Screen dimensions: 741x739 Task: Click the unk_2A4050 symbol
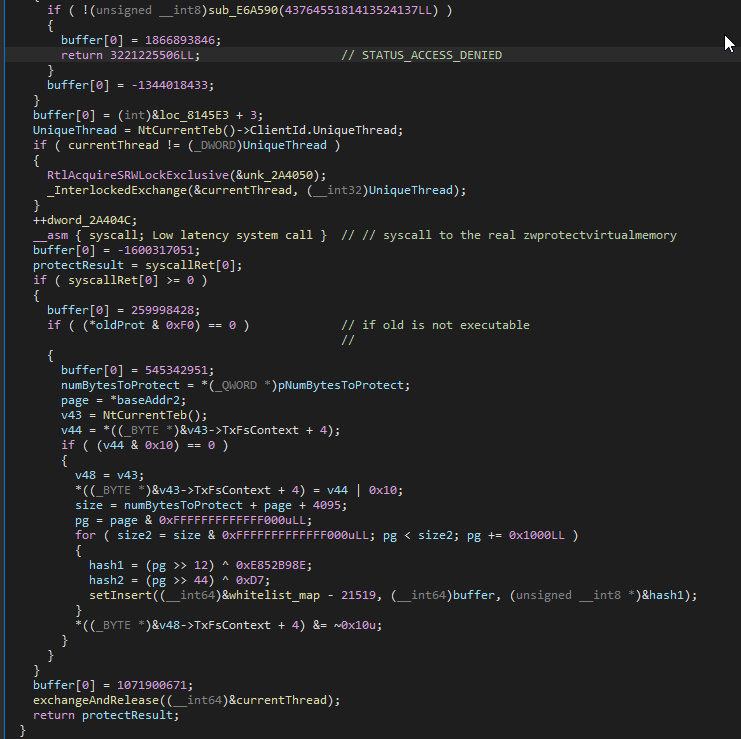[277, 175]
